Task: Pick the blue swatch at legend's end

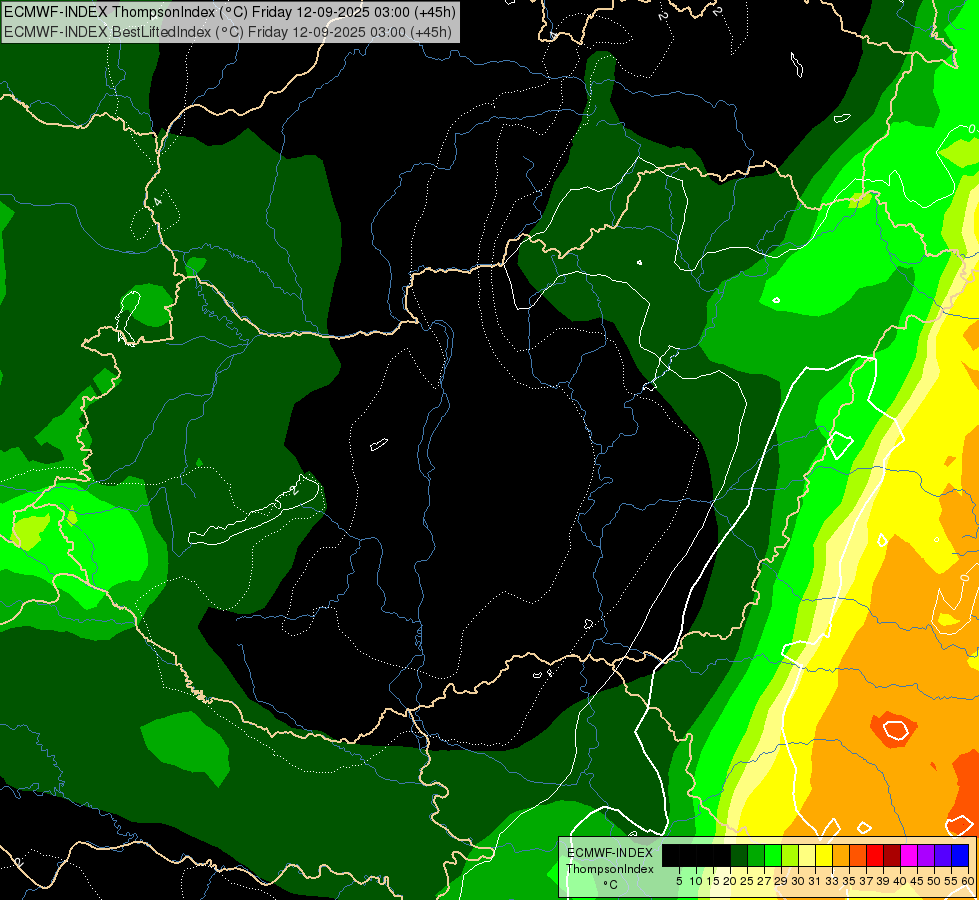Action: [x=960, y=855]
